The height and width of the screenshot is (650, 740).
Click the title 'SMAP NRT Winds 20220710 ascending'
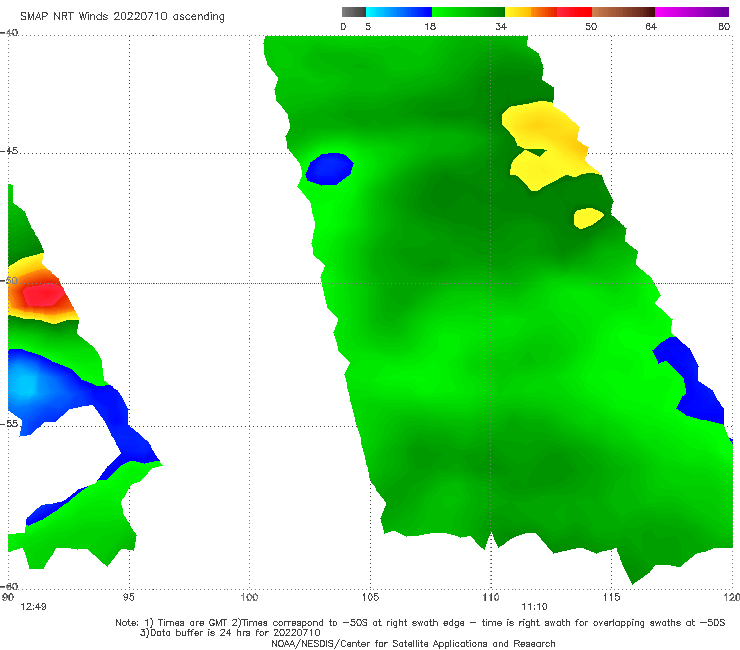click(x=122, y=16)
